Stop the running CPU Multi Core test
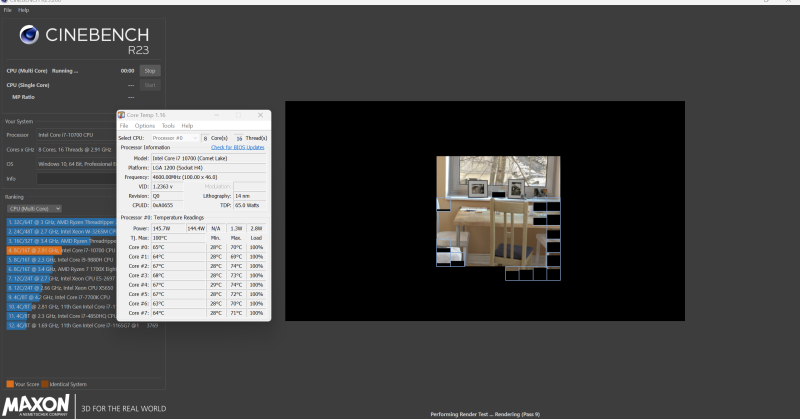The width and height of the screenshot is (800, 419). click(150, 71)
